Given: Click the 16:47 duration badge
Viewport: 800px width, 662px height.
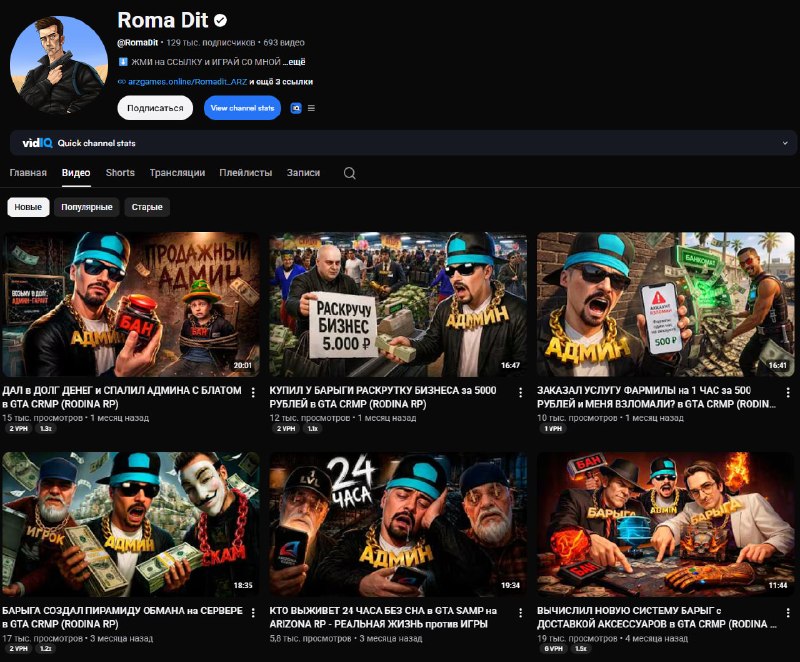Looking at the screenshot, I should [x=510, y=366].
